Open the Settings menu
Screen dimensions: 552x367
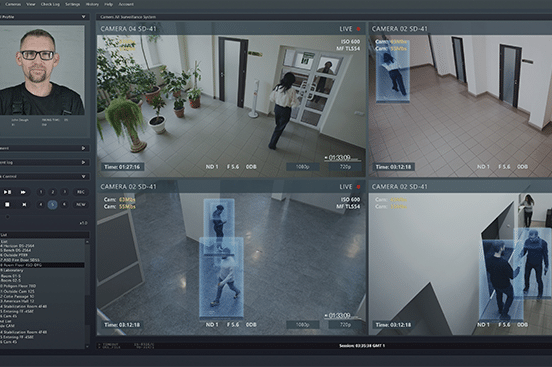pos(73,4)
